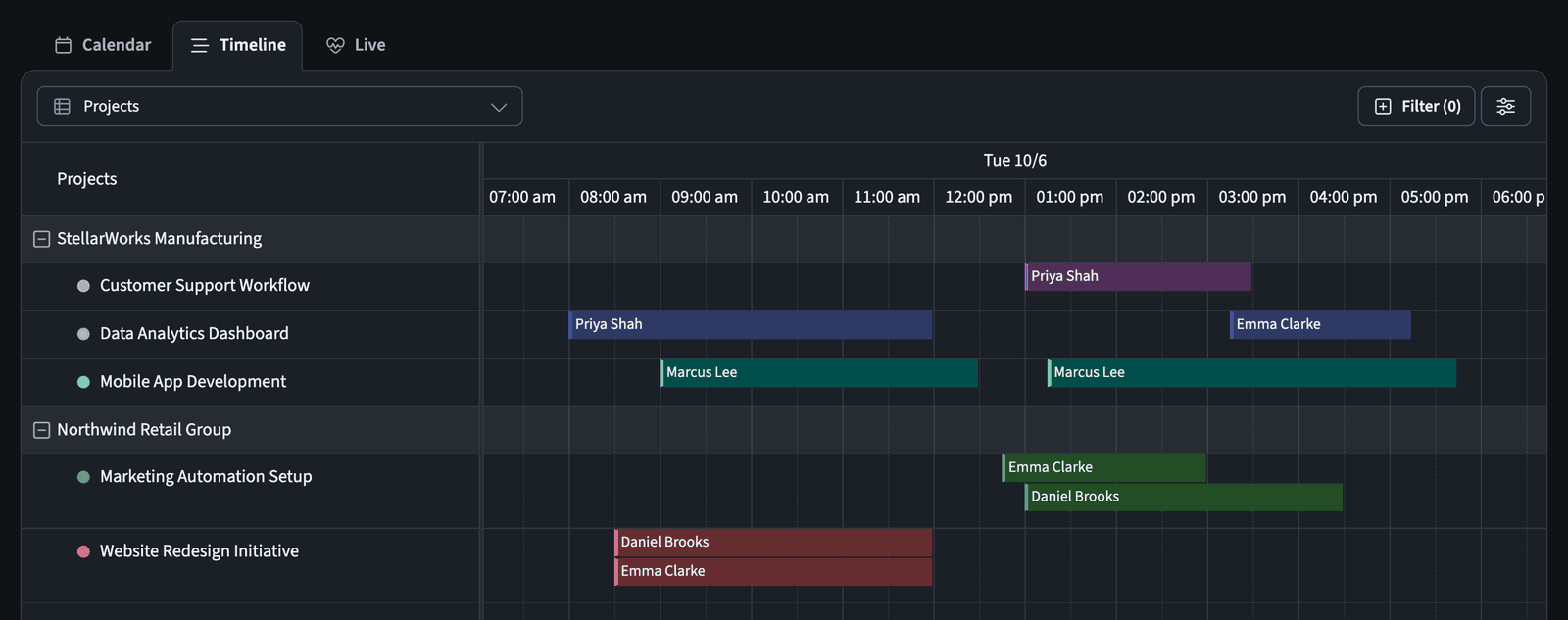Screen dimensions: 1568x620
Task: Open Marcus Lee's afternoon Mobile App entry
Action: tap(1251, 373)
